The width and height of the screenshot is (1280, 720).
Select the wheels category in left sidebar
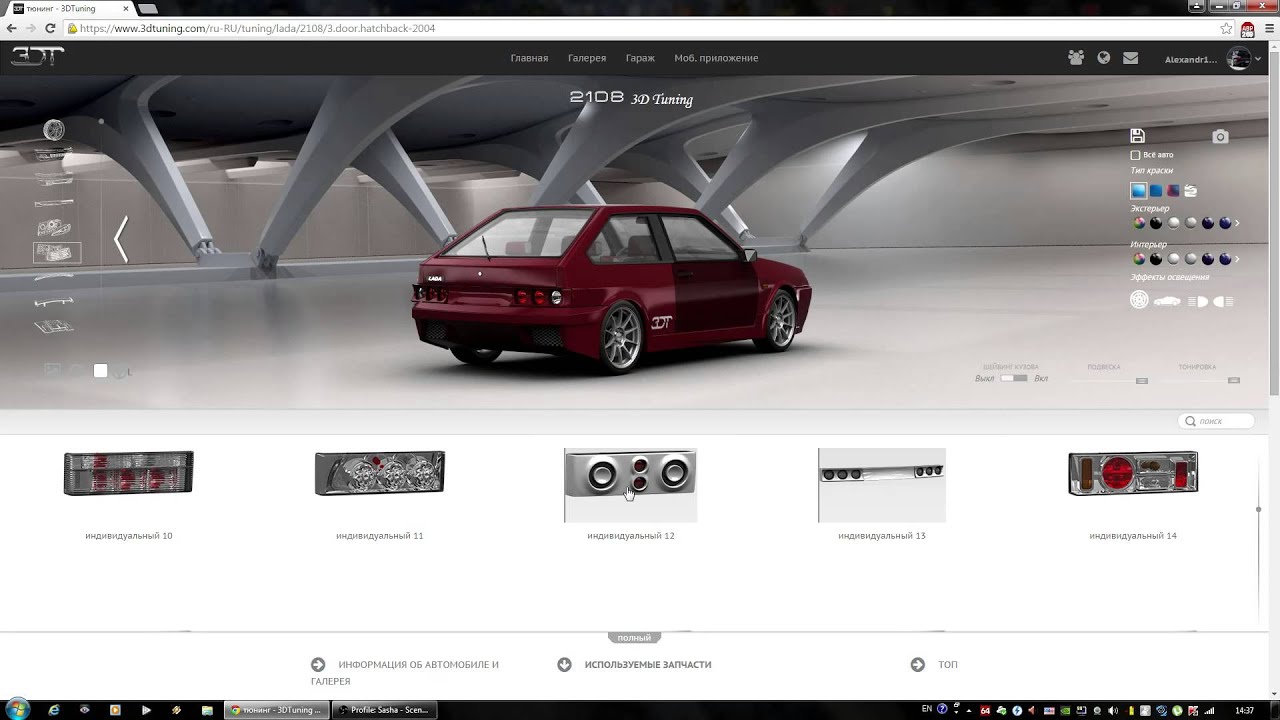point(54,130)
